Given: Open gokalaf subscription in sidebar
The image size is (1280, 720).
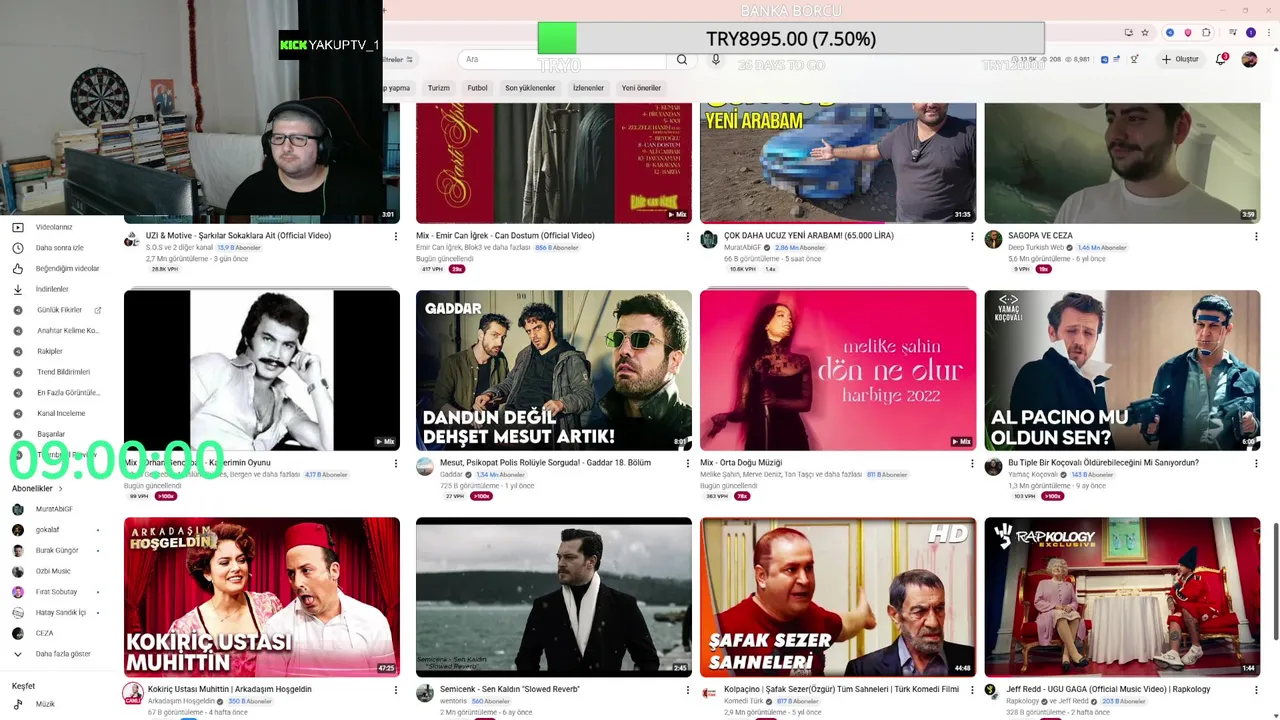Looking at the screenshot, I should [48, 530].
